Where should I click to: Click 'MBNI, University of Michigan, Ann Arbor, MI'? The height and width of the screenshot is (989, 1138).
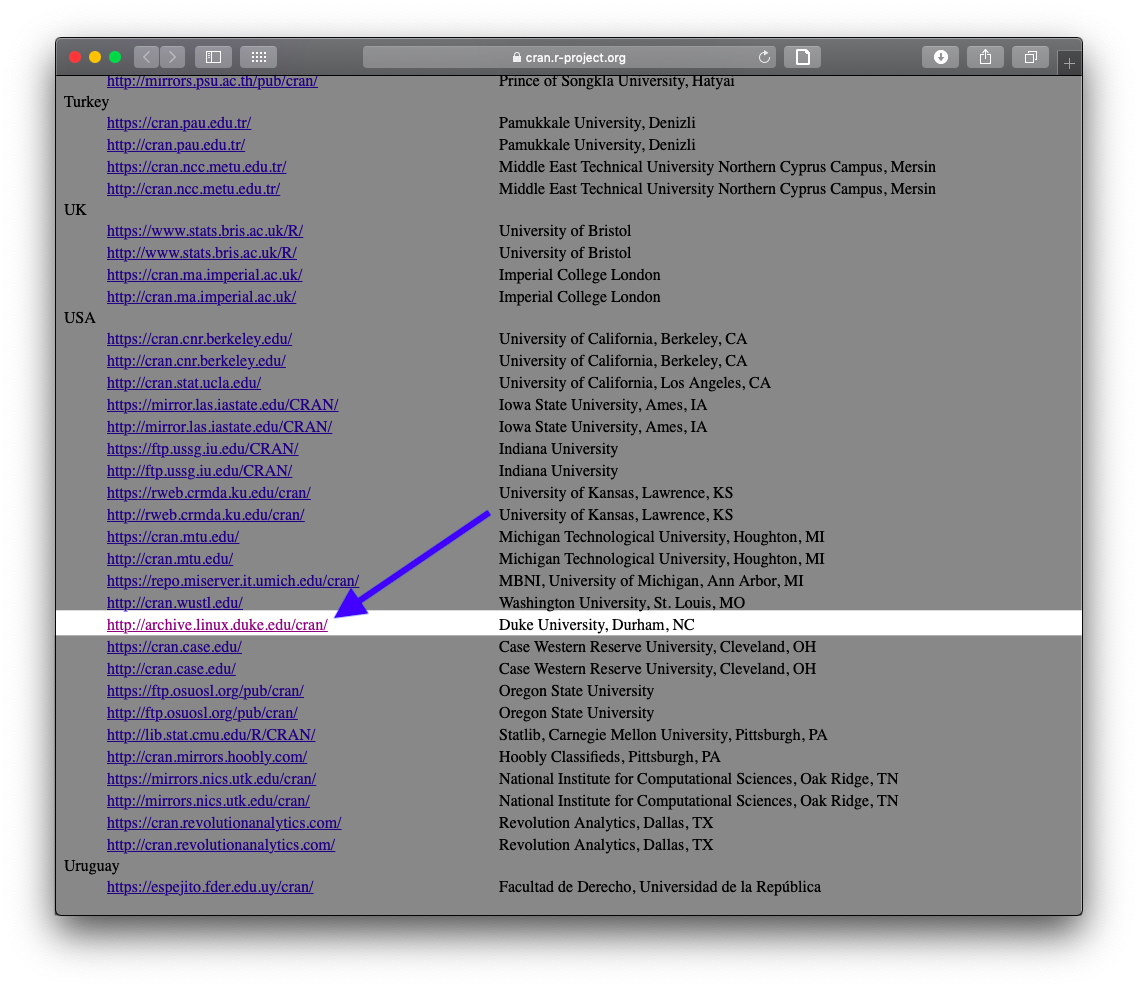(651, 580)
